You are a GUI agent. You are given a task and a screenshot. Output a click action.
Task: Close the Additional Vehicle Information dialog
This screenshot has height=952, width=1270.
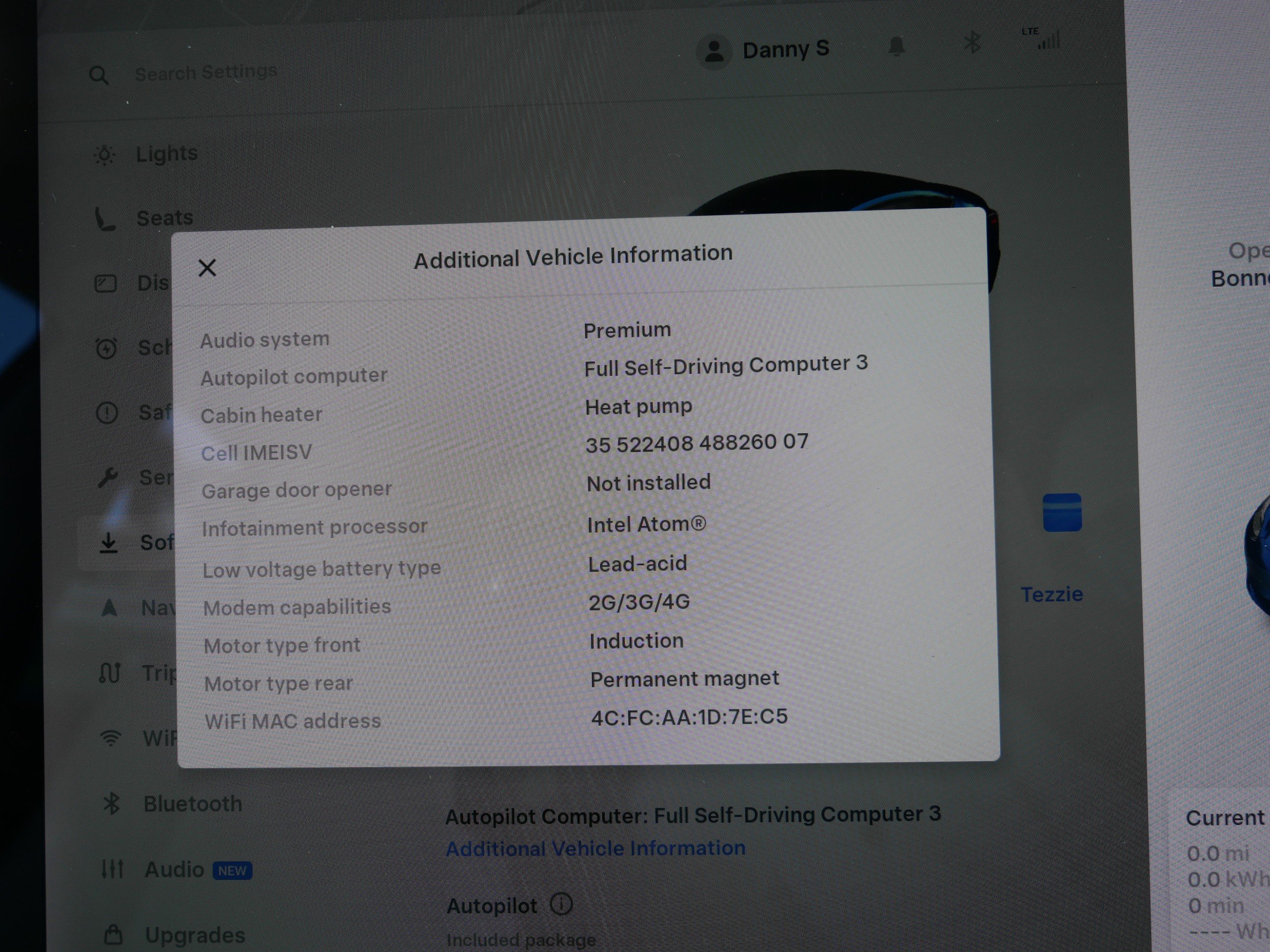[x=207, y=267]
